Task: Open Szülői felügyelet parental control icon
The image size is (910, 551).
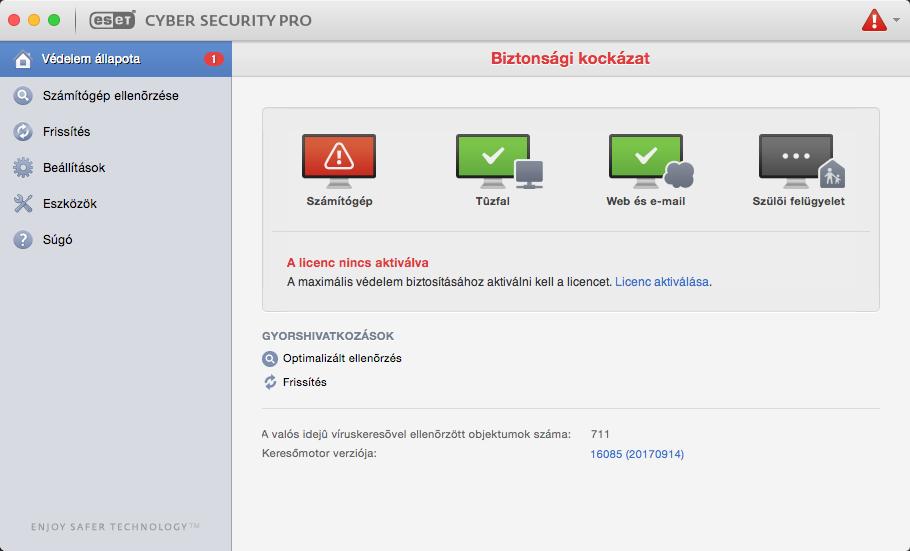Action: tap(801, 161)
